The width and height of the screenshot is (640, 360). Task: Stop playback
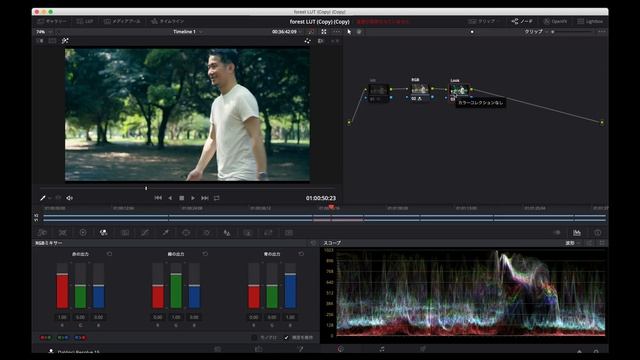[x=182, y=198]
